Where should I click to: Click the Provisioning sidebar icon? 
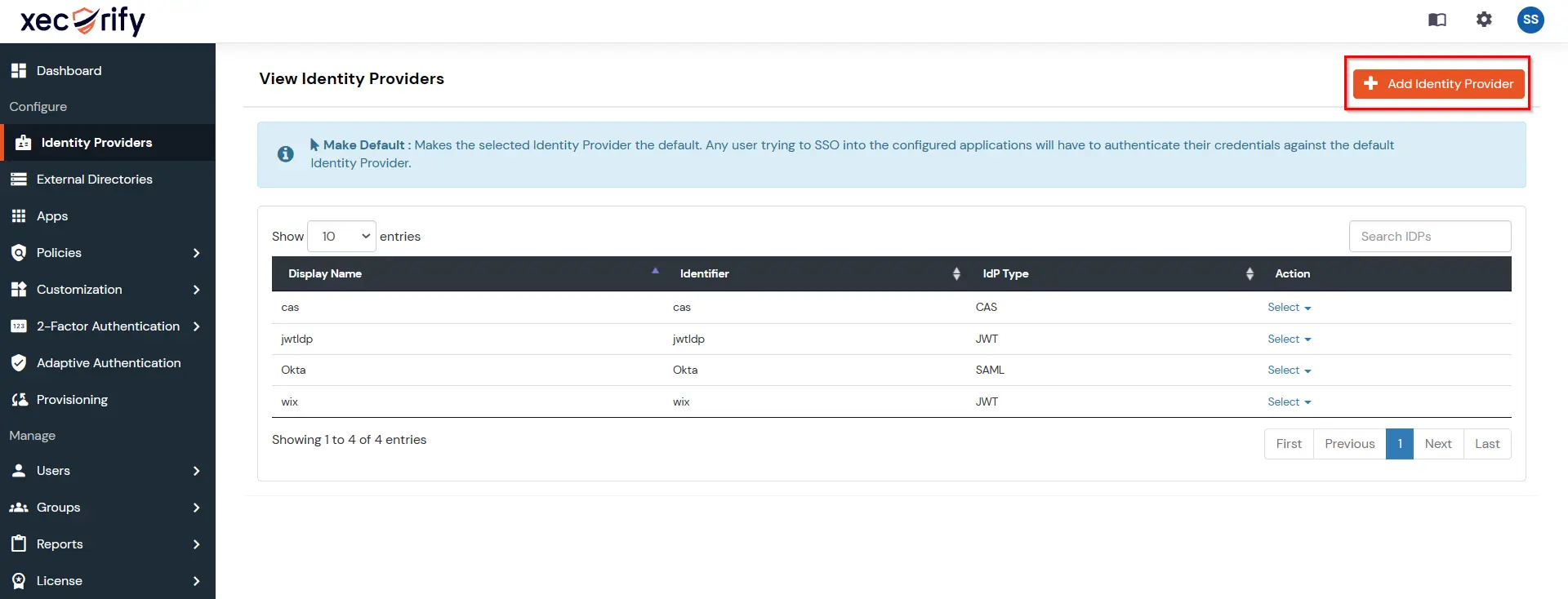coord(19,400)
